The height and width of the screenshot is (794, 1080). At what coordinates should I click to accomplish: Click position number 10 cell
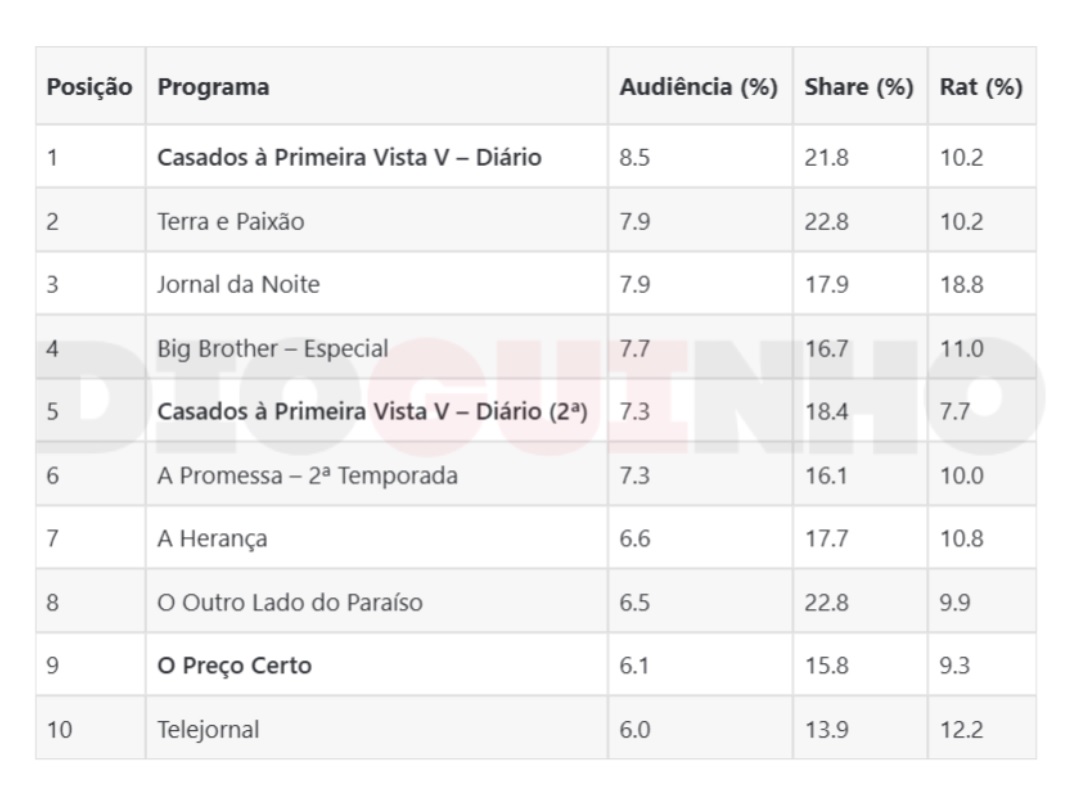[90, 729]
